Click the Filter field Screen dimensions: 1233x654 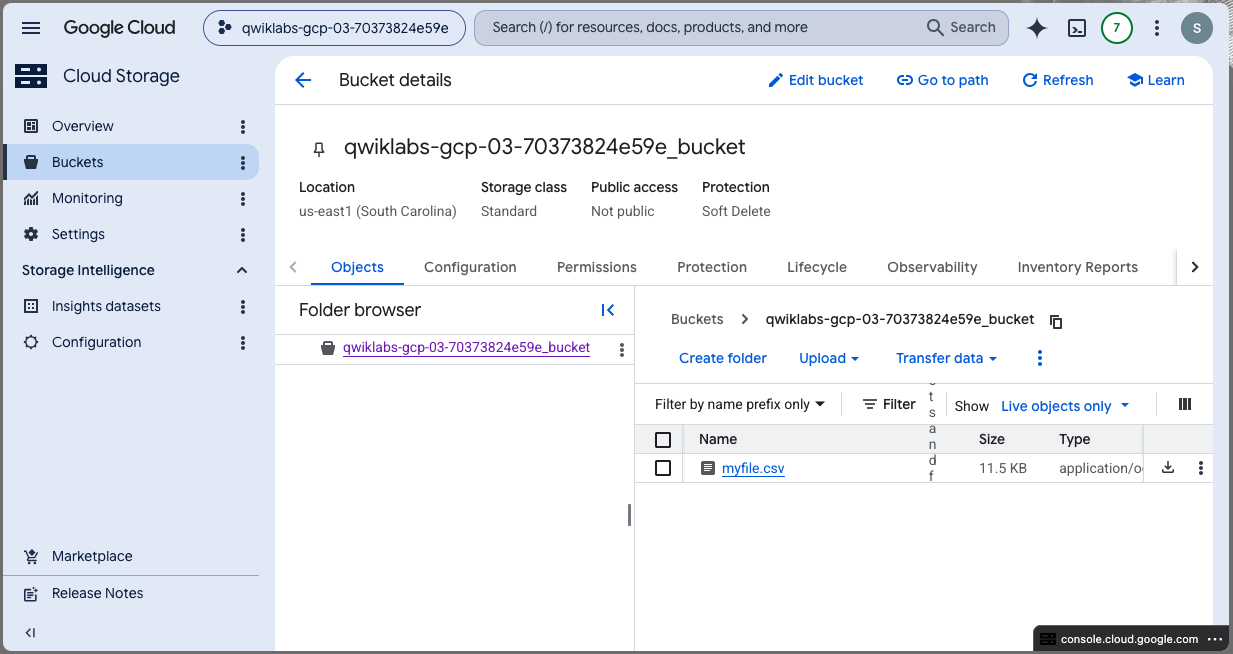(x=889, y=404)
